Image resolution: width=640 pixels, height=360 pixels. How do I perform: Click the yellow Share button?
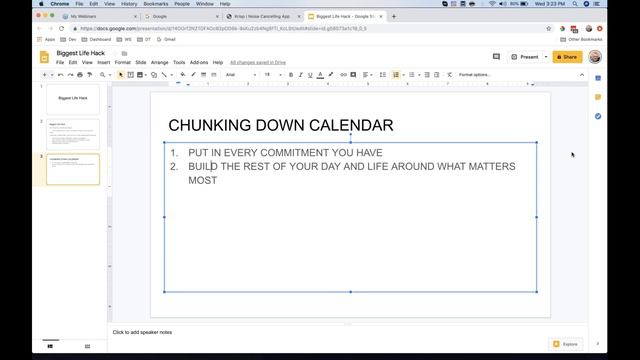point(567,57)
